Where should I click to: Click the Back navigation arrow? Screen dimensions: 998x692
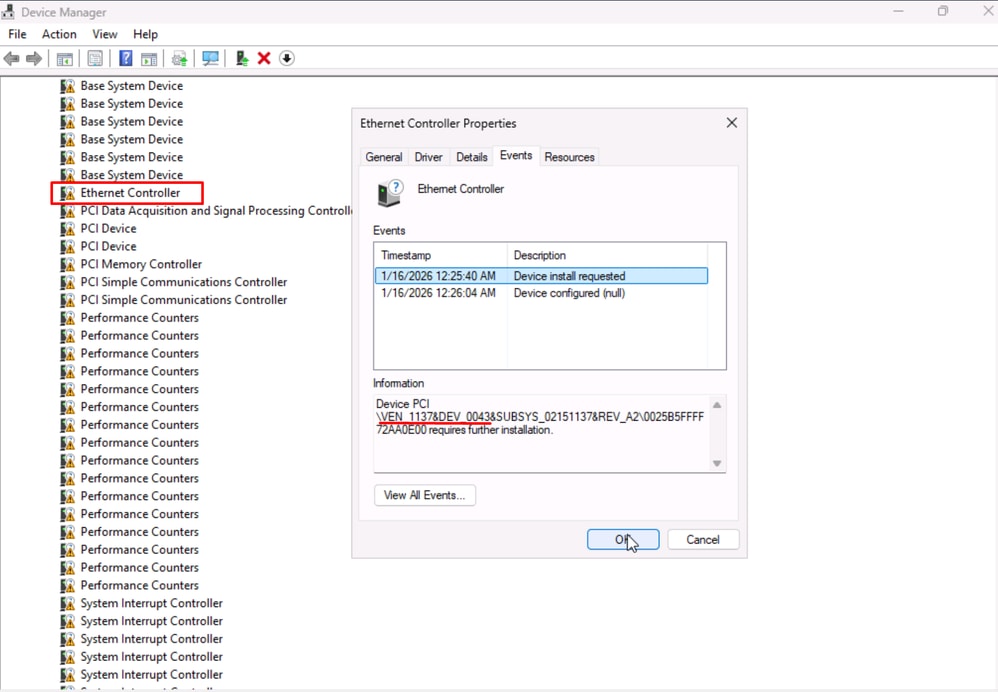pos(12,58)
